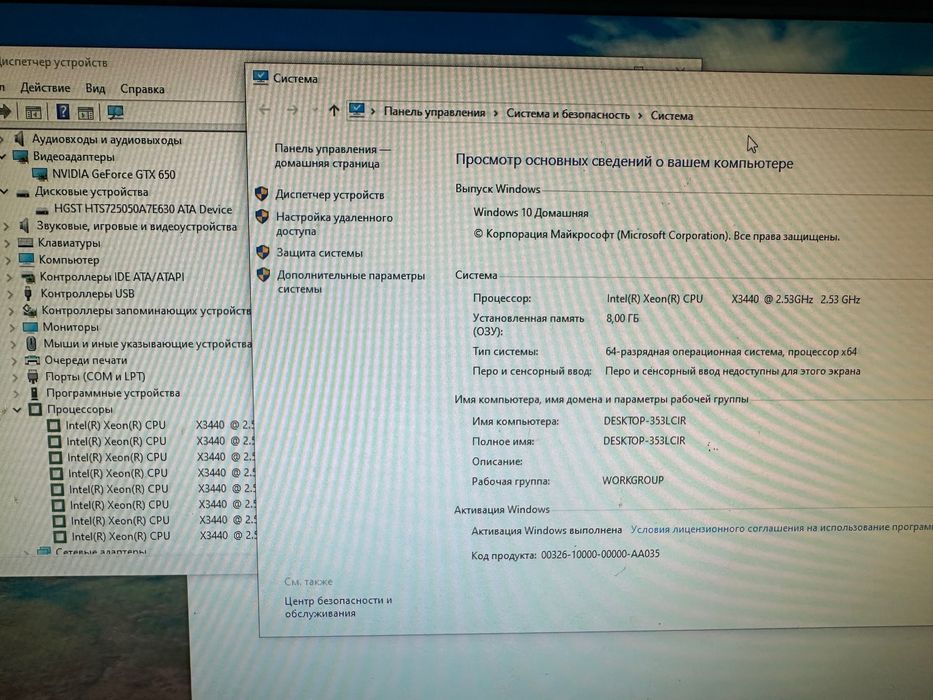Open Диспетчер устройств link in System sidebar
Screen dimensions: 933x700
click(x=330, y=195)
